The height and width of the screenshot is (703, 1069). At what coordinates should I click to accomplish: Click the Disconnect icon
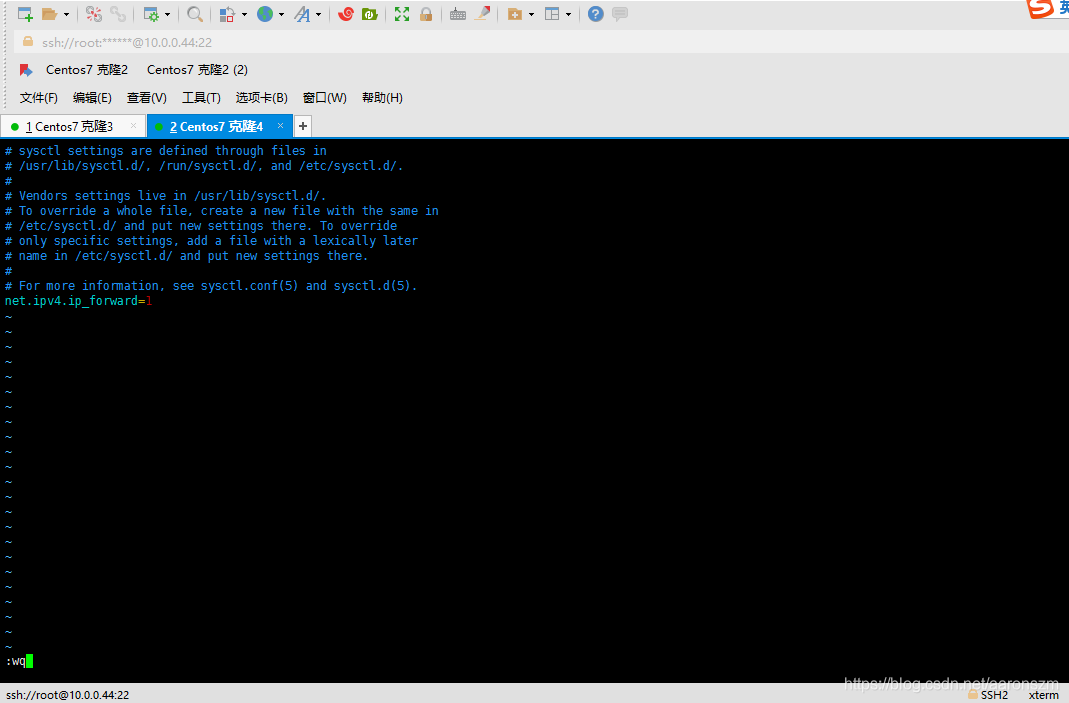point(94,14)
